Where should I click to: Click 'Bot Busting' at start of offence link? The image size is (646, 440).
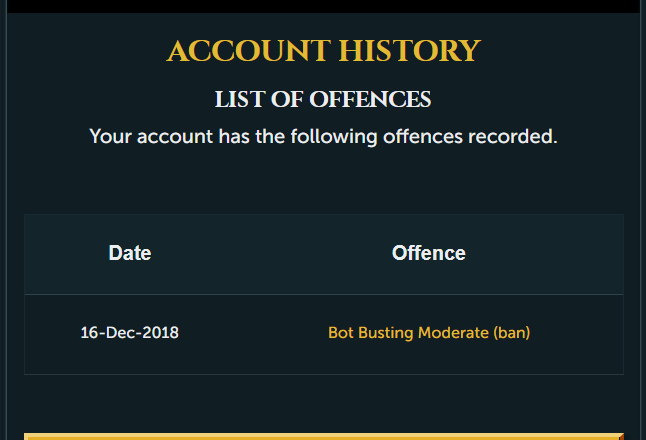coord(370,333)
